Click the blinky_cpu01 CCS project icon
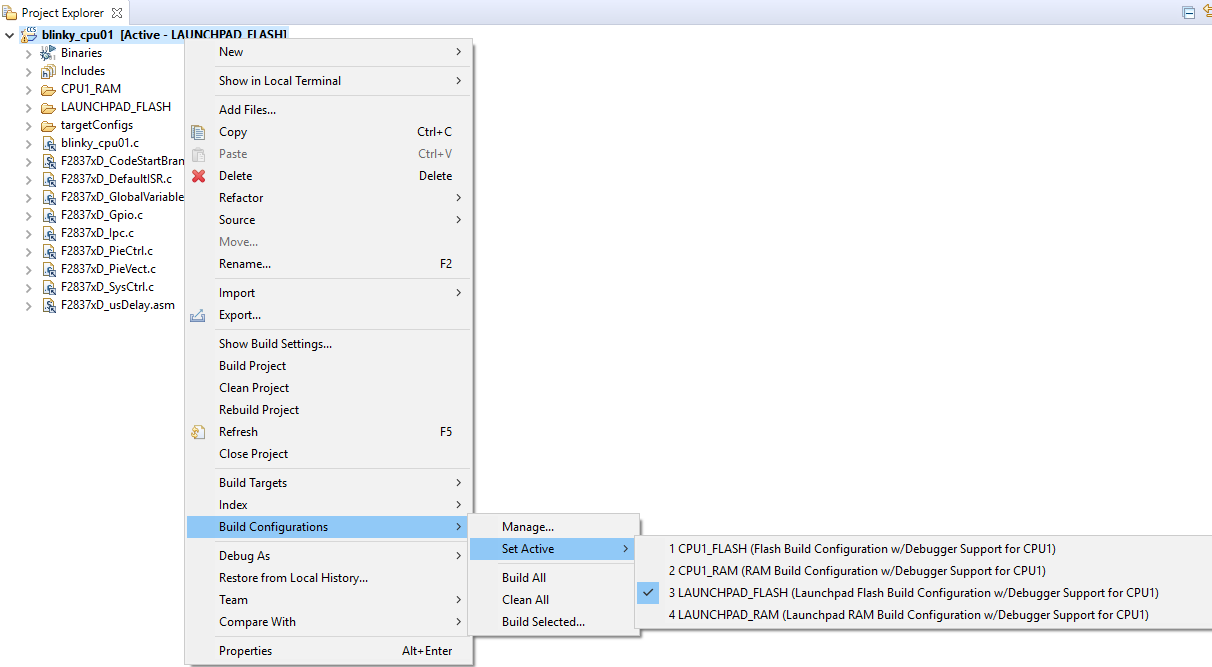Viewport: 1212px width, 667px height. pyautogui.click(x=27, y=33)
